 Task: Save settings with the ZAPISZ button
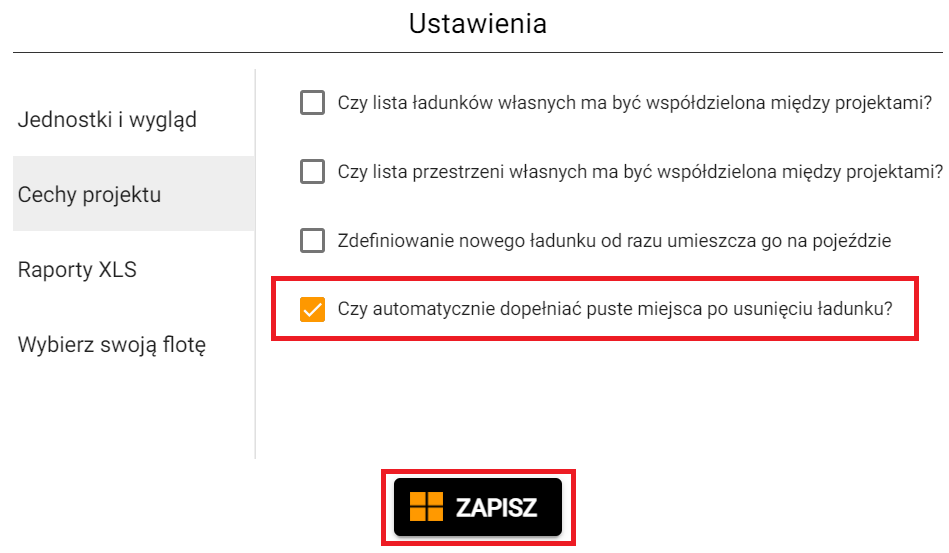478,507
